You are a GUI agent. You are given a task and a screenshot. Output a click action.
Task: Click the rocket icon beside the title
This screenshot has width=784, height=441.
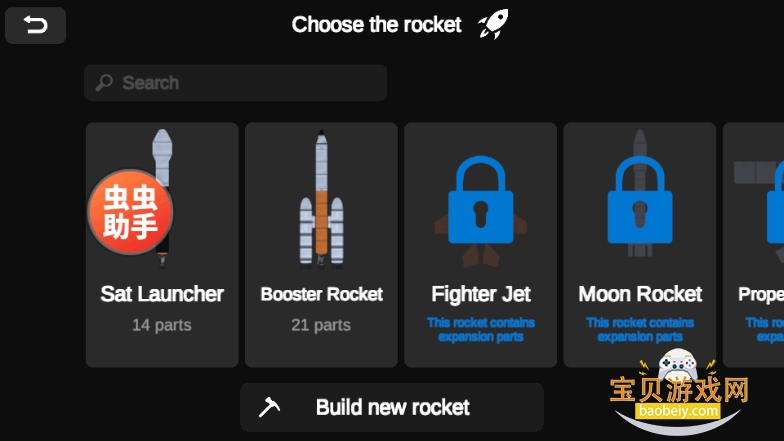coord(493,24)
